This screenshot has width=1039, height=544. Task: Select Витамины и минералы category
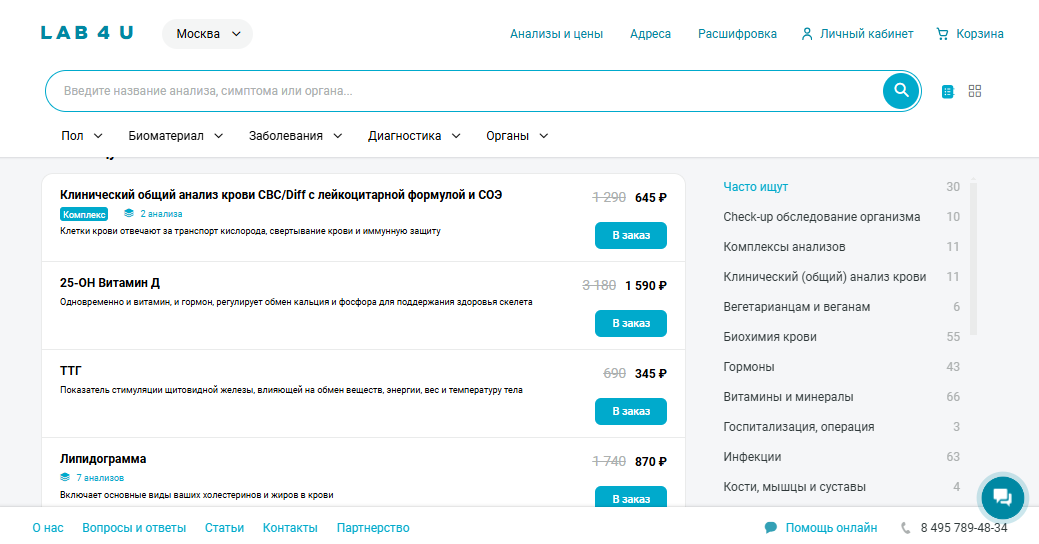788,397
